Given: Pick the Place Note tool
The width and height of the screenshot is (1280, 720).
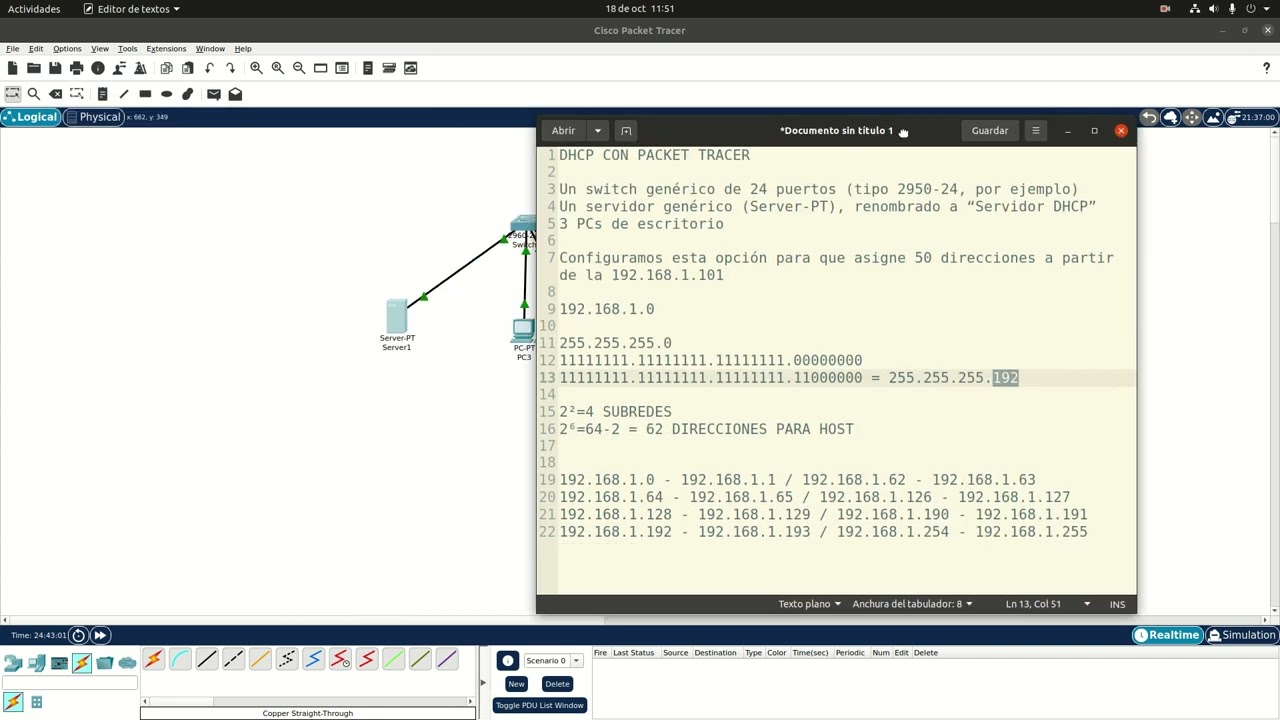Looking at the screenshot, I should (102, 94).
